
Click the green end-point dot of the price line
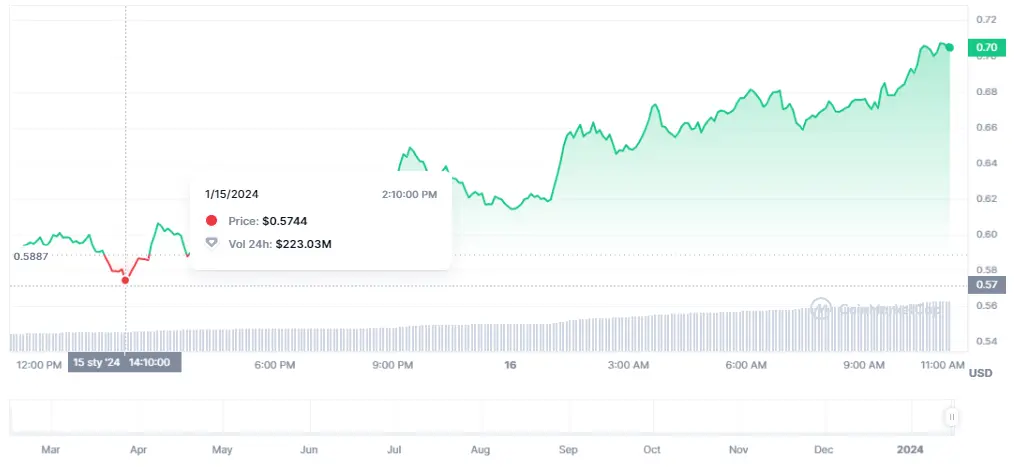pyautogui.click(x=950, y=47)
